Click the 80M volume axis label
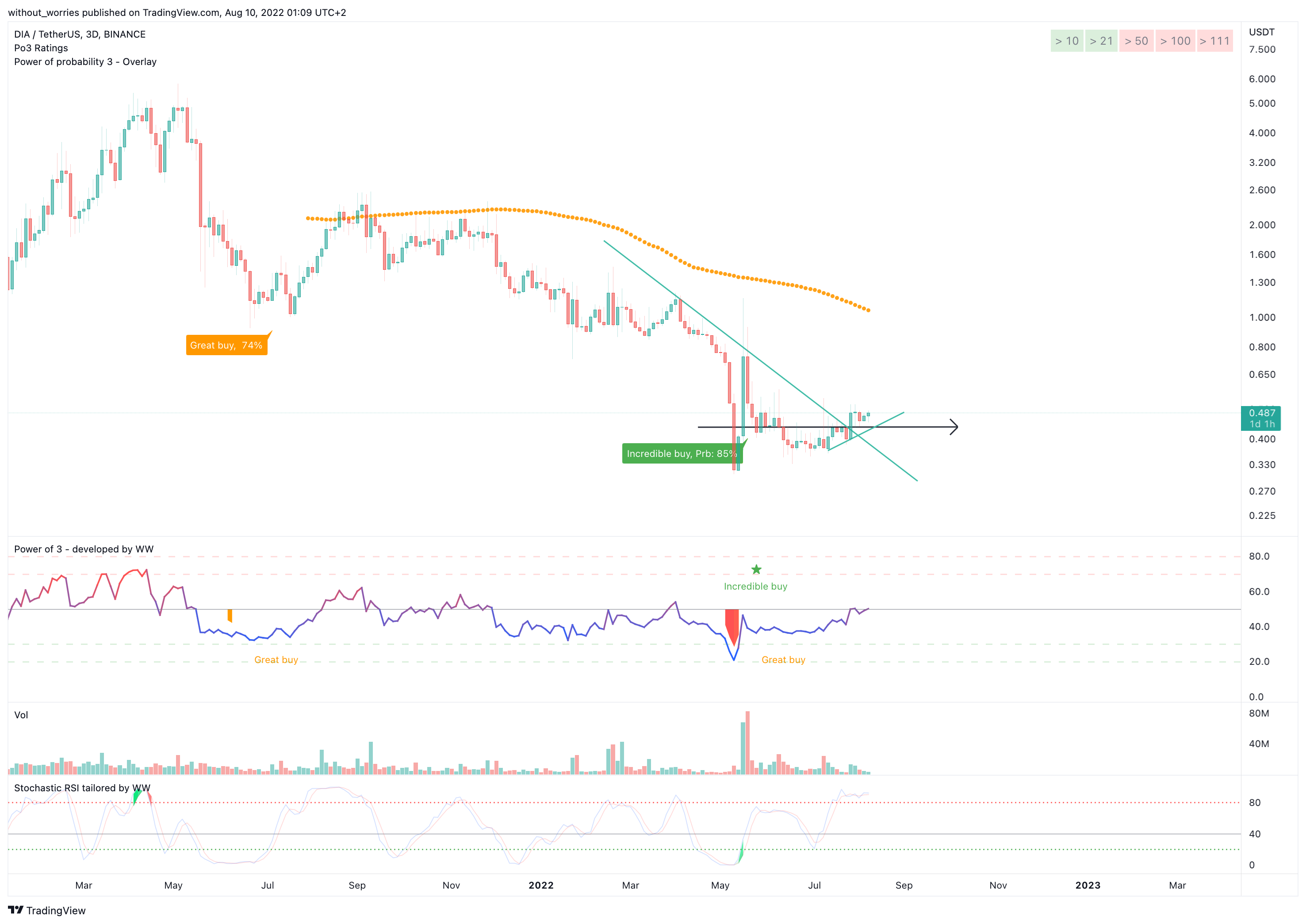The width and height of the screenshot is (1306, 924). point(1259,713)
